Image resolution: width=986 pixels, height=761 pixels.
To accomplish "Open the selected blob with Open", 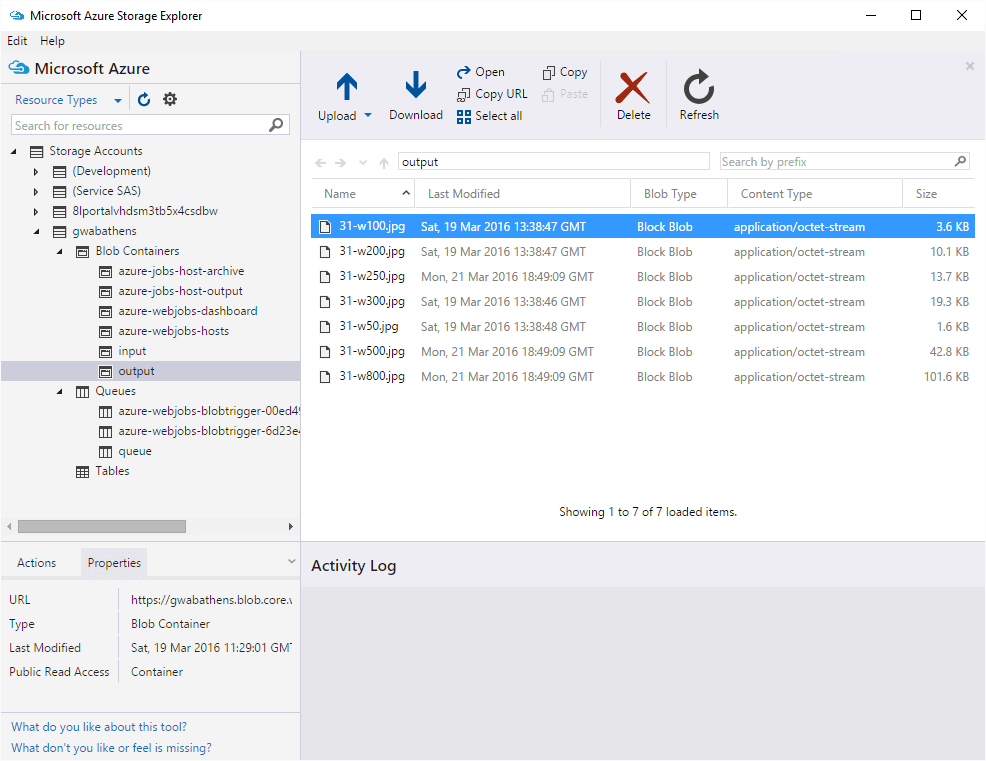I will (x=481, y=72).
